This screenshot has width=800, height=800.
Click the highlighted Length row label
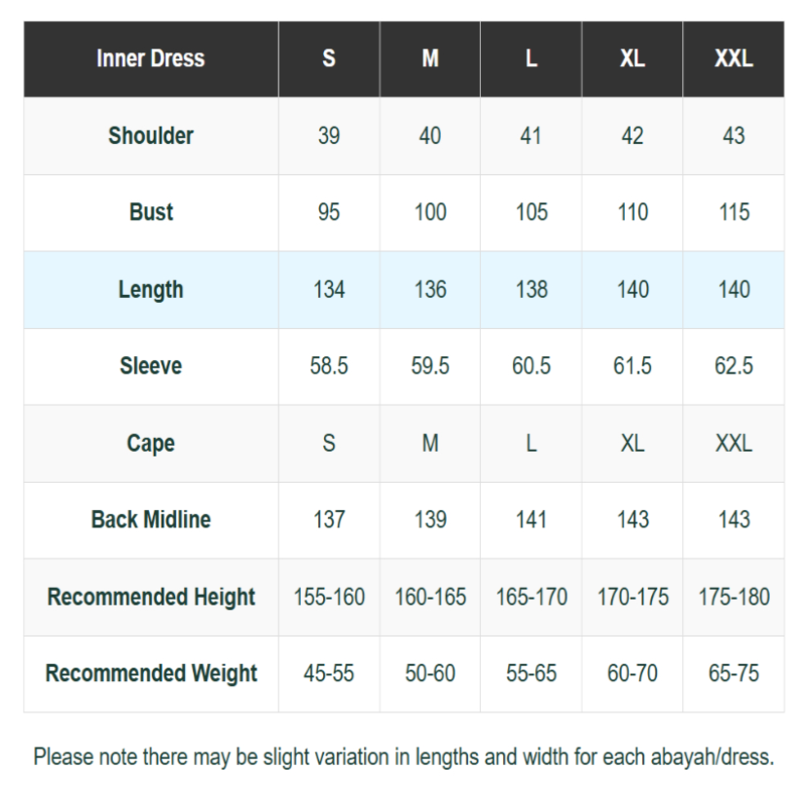click(x=150, y=290)
